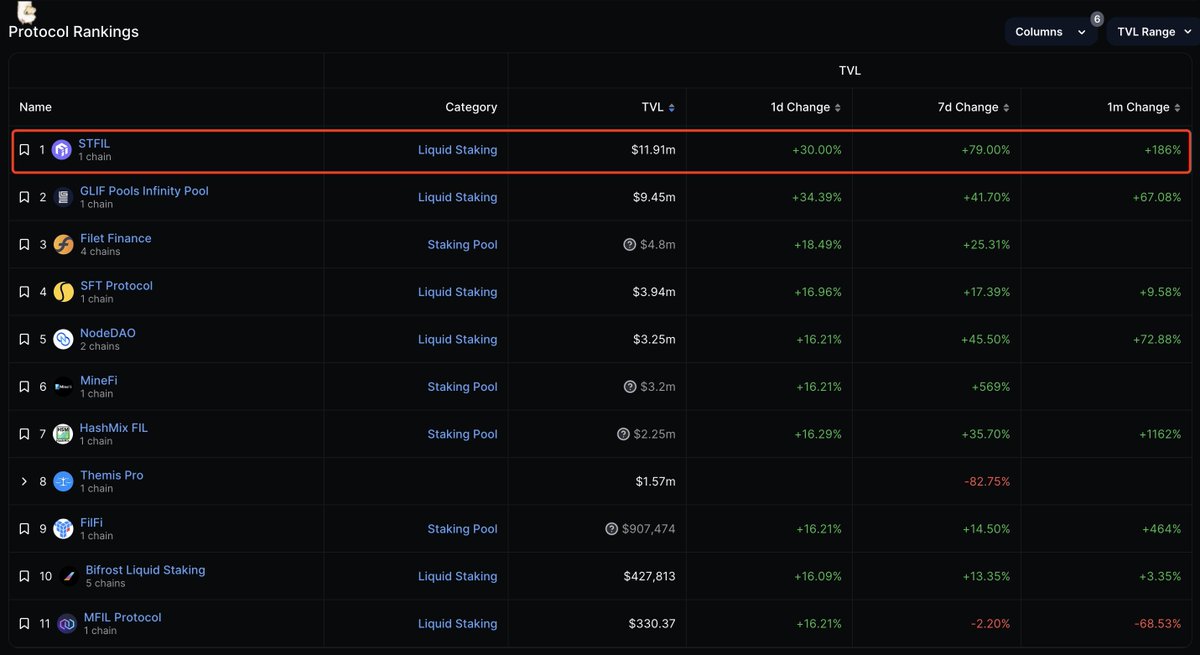Image resolution: width=1200 pixels, height=655 pixels.
Task: Open the MFIL Protocol link
Action: click(123, 618)
